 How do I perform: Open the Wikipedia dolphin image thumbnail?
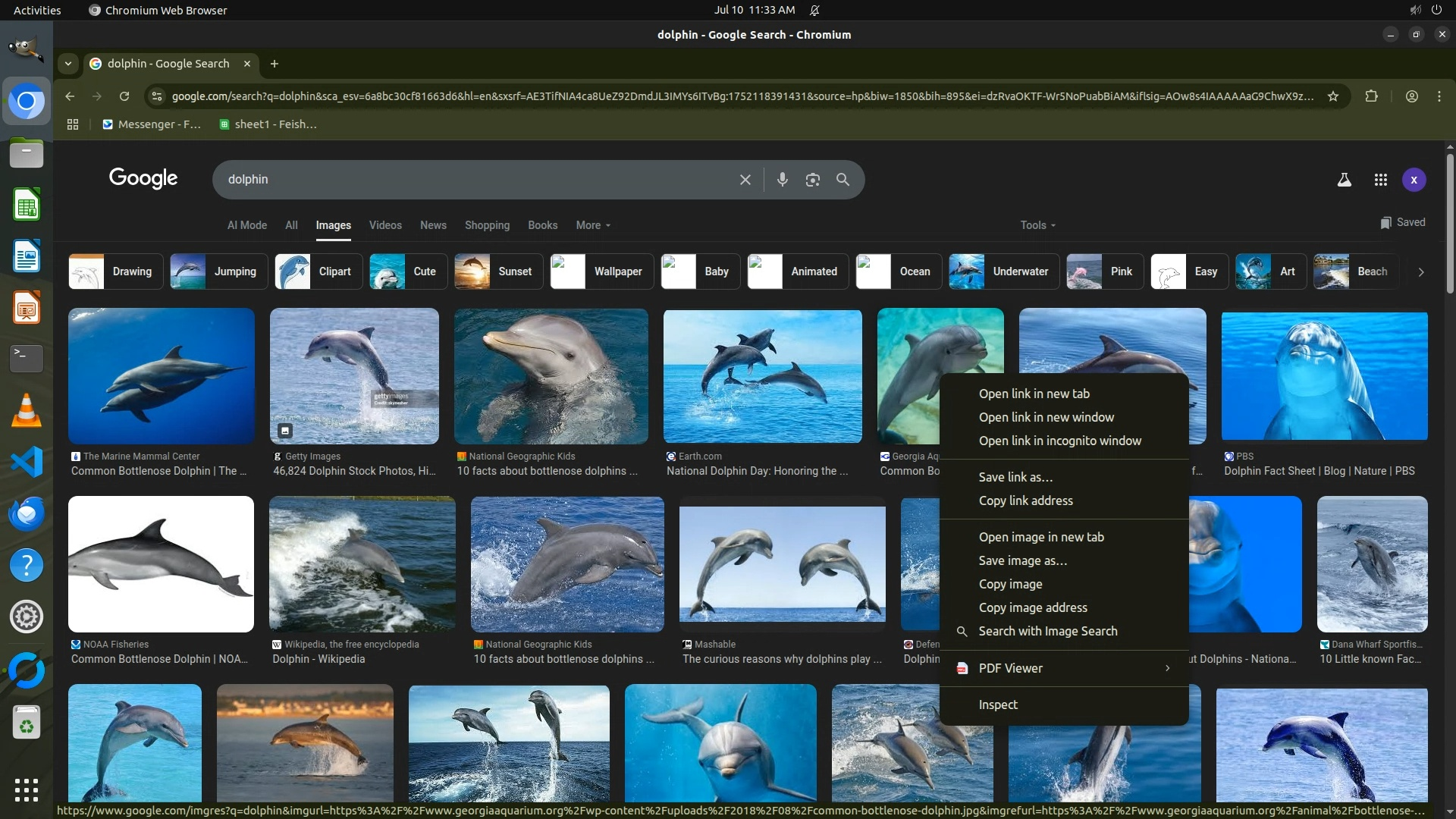click(362, 564)
